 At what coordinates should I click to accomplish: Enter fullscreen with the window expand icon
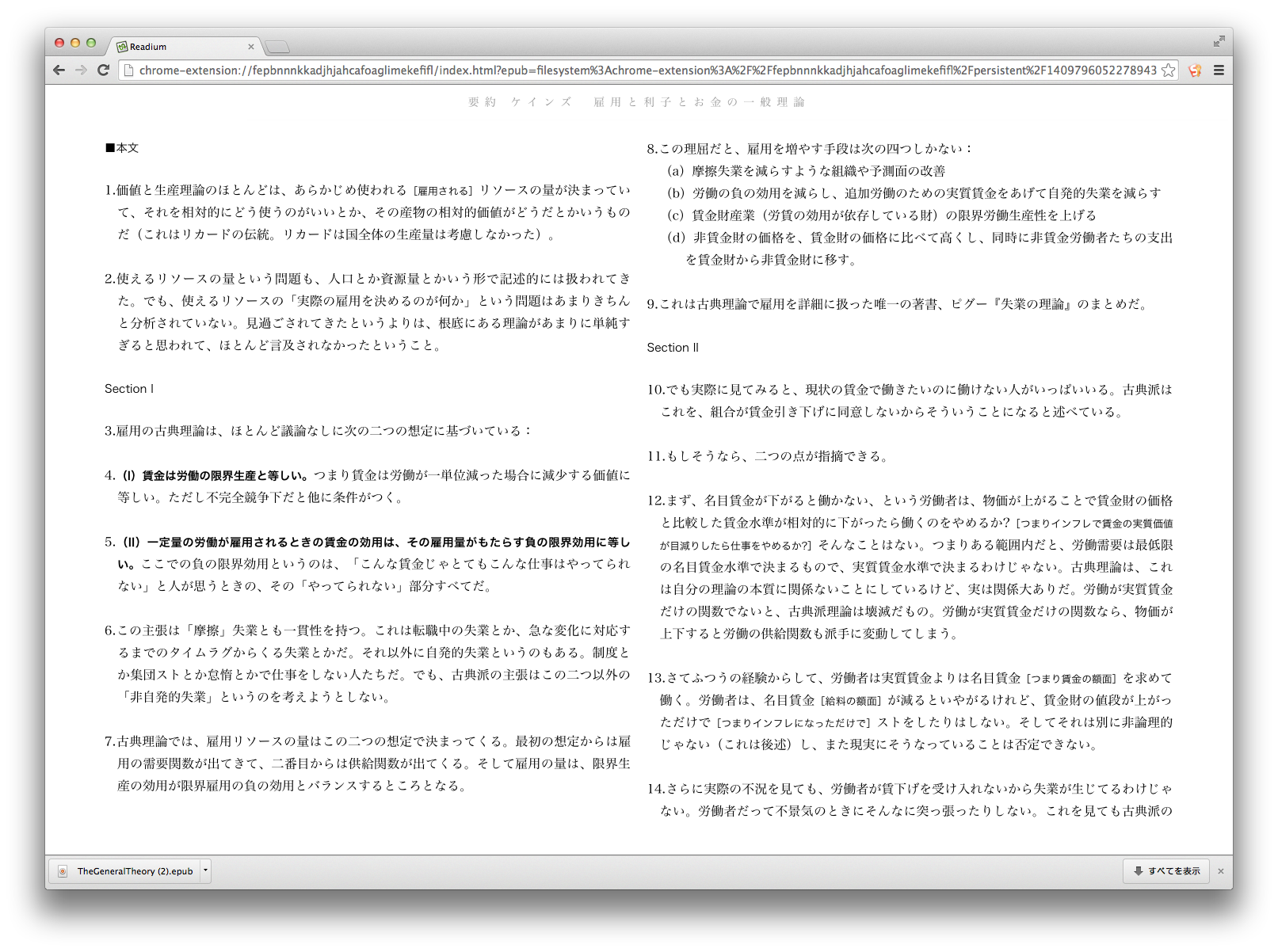pyautogui.click(x=1219, y=41)
